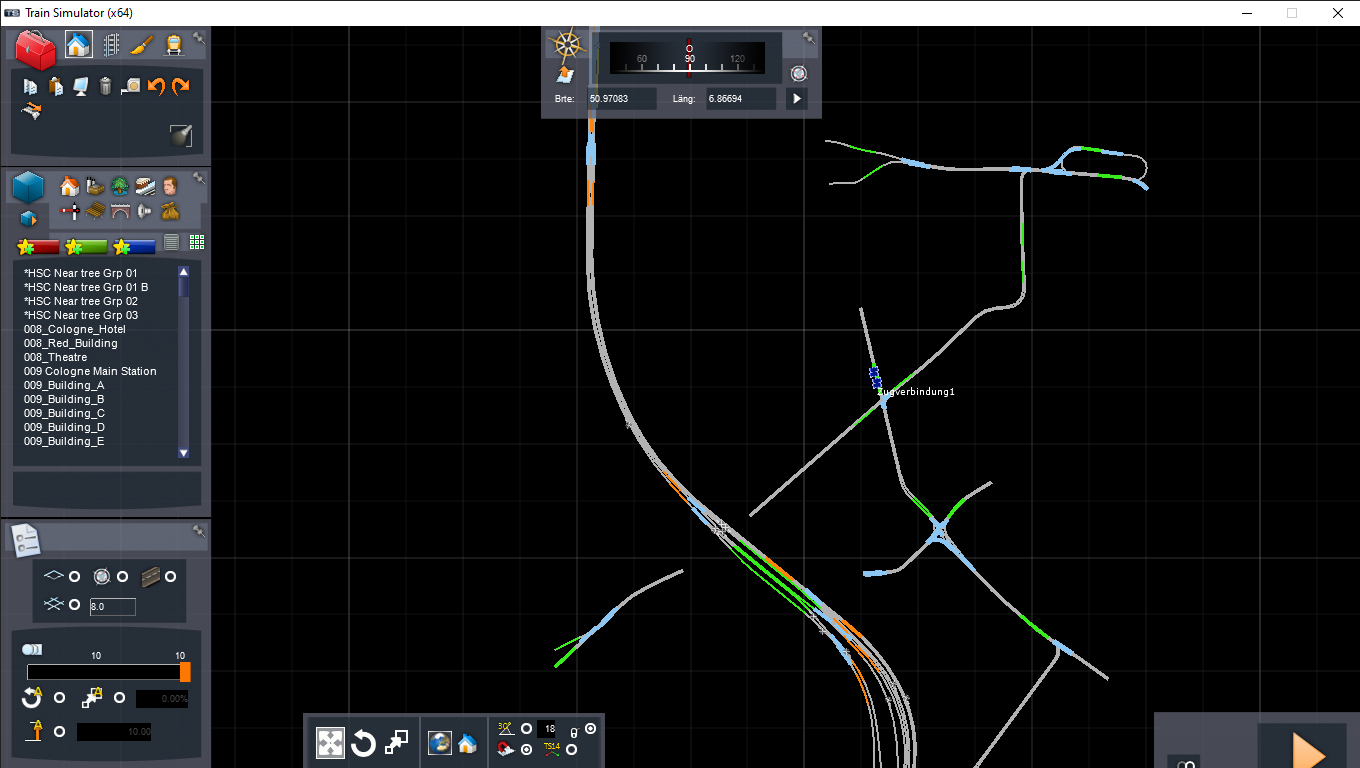Viewport: 1360px width, 768px height.
Task: Switch to house local-space icon
Action: 467,743
